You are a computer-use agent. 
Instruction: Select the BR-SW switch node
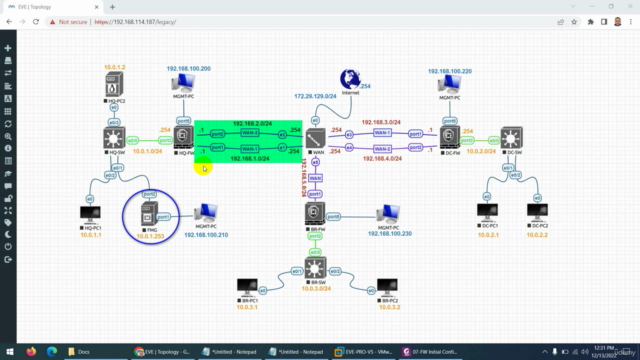[315, 268]
